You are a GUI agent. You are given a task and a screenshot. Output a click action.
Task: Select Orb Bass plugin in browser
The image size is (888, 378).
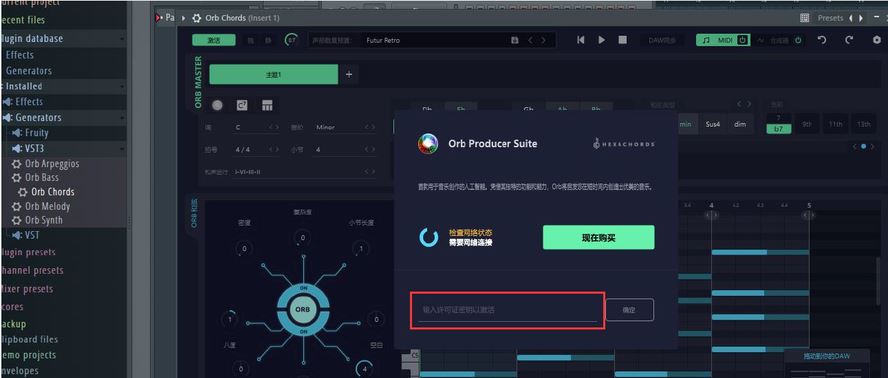coord(42,177)
